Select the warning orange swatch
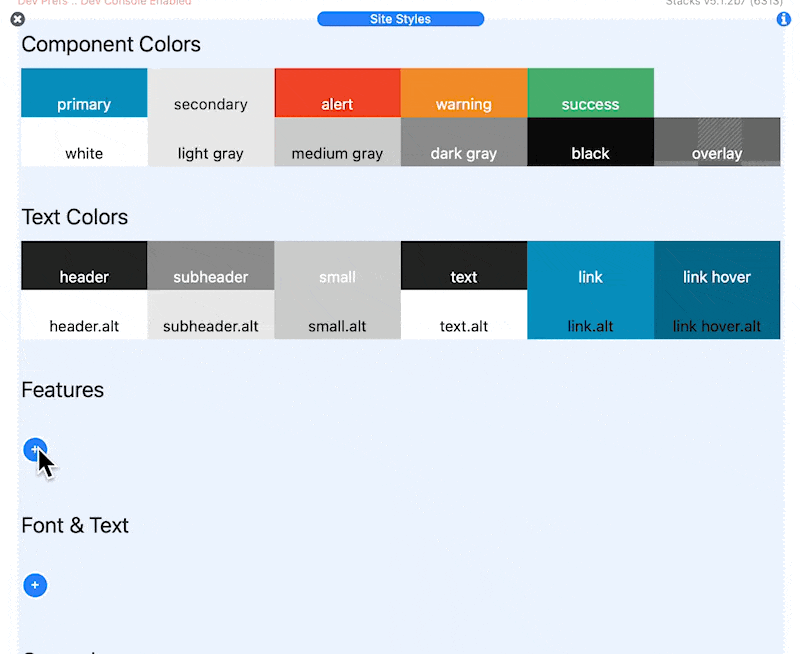 [464, 93]
